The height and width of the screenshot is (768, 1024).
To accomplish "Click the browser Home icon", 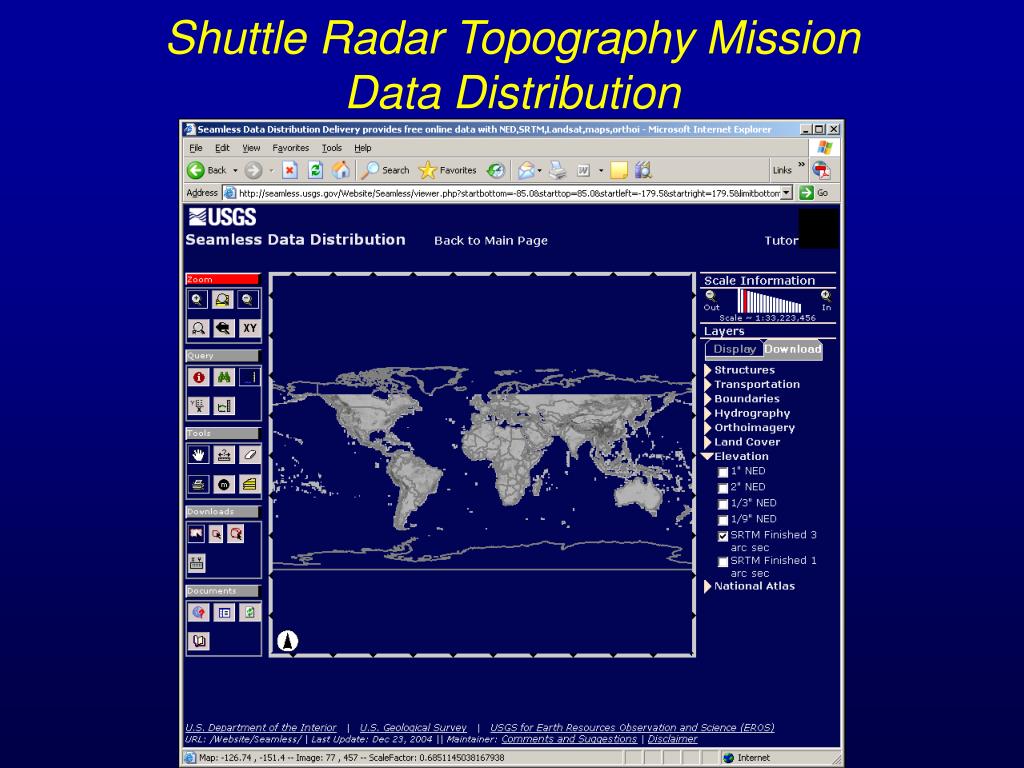I will [340, 170].
